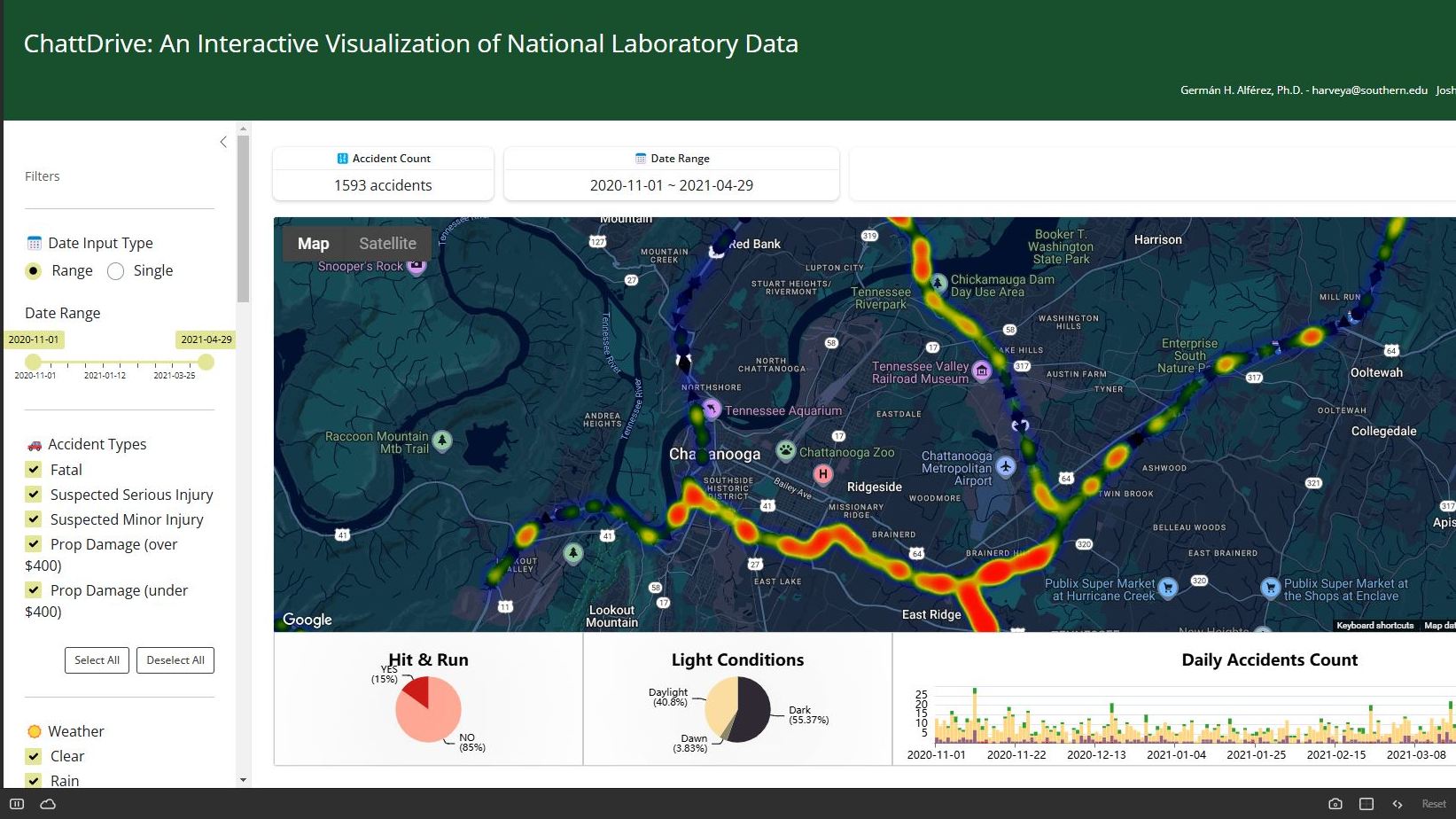Switch the map to Satellite view

pyautogui.click(x=387, y=244)
